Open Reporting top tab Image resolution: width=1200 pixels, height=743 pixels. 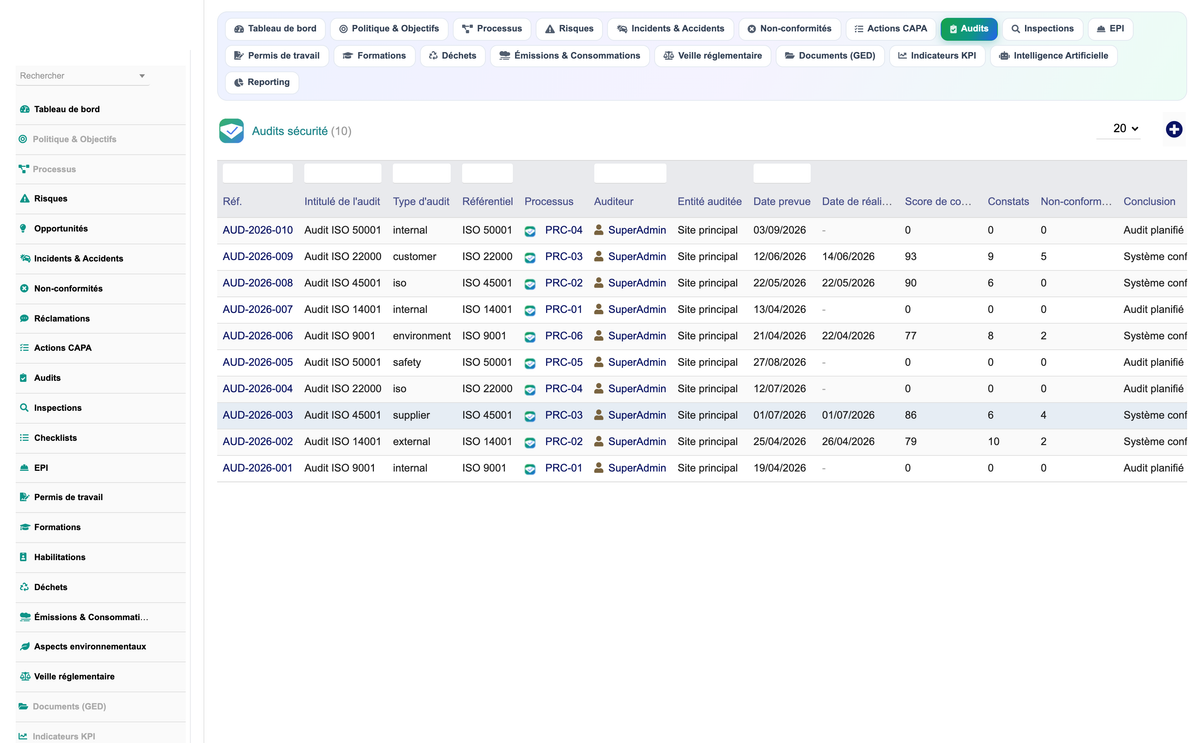[261, 83]
